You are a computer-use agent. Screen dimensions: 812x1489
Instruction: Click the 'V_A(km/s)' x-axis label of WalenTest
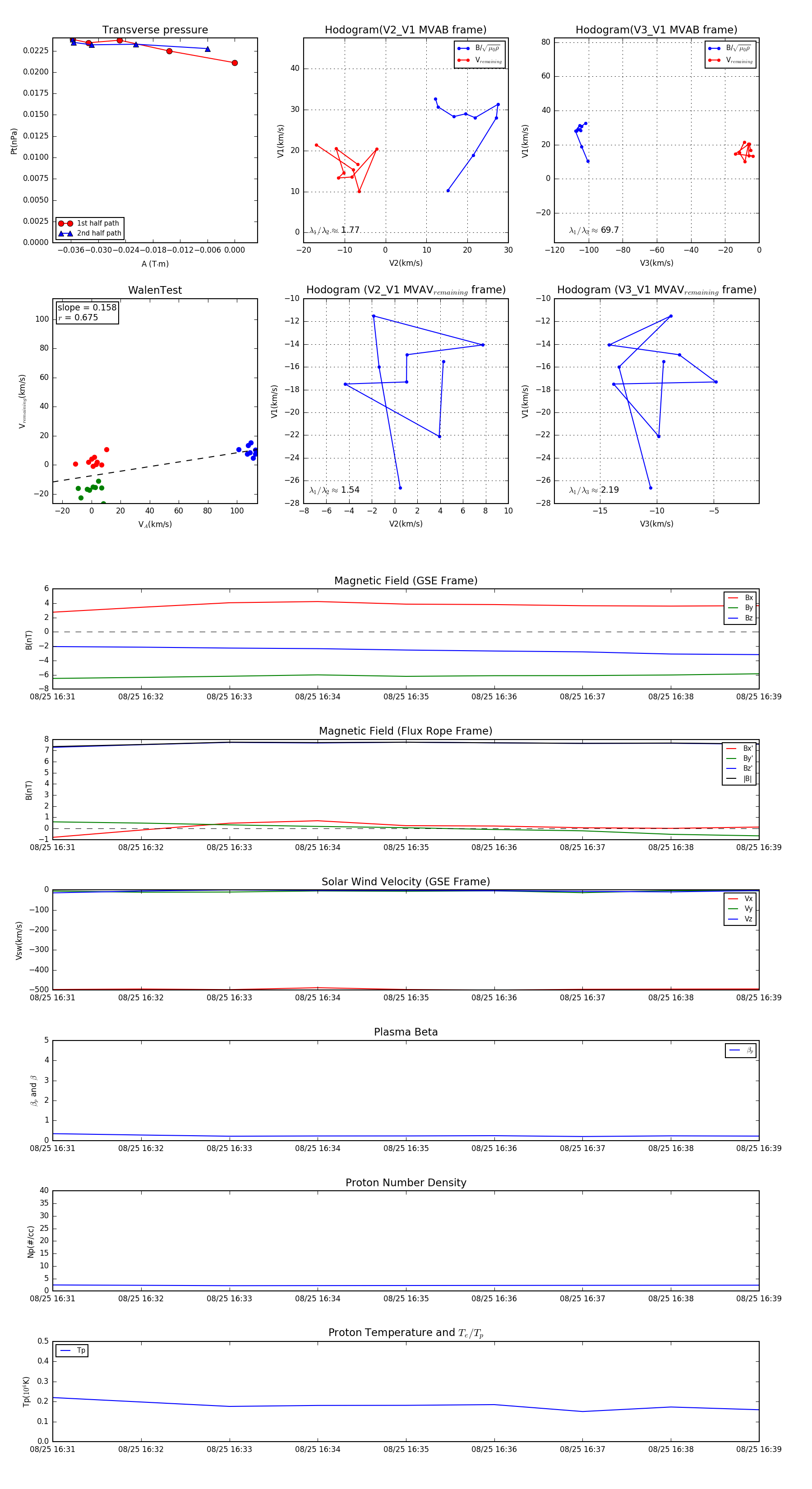coord(155,524)
